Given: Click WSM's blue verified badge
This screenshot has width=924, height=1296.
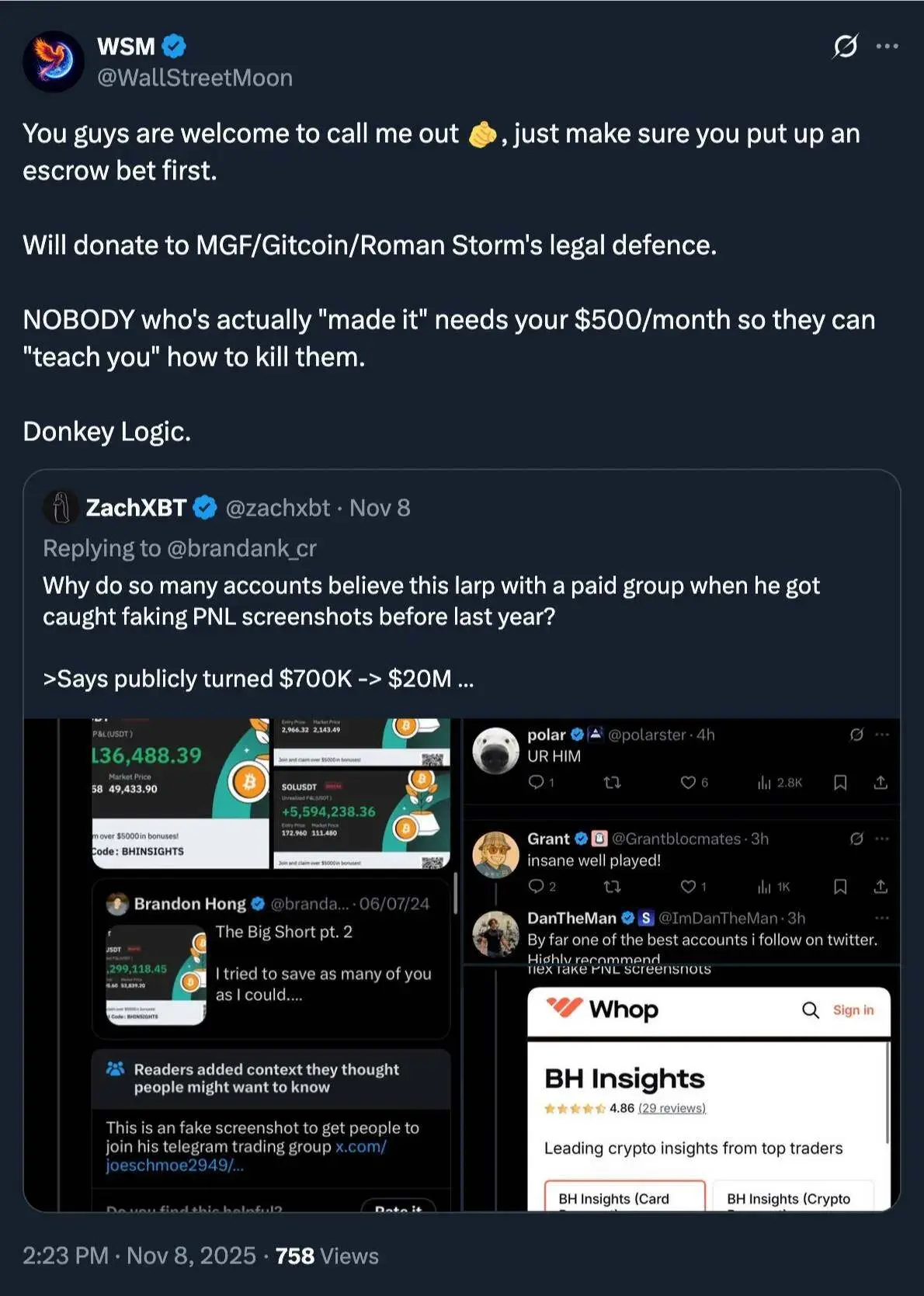Looking at the screenshot, I should tap(174, 47).
